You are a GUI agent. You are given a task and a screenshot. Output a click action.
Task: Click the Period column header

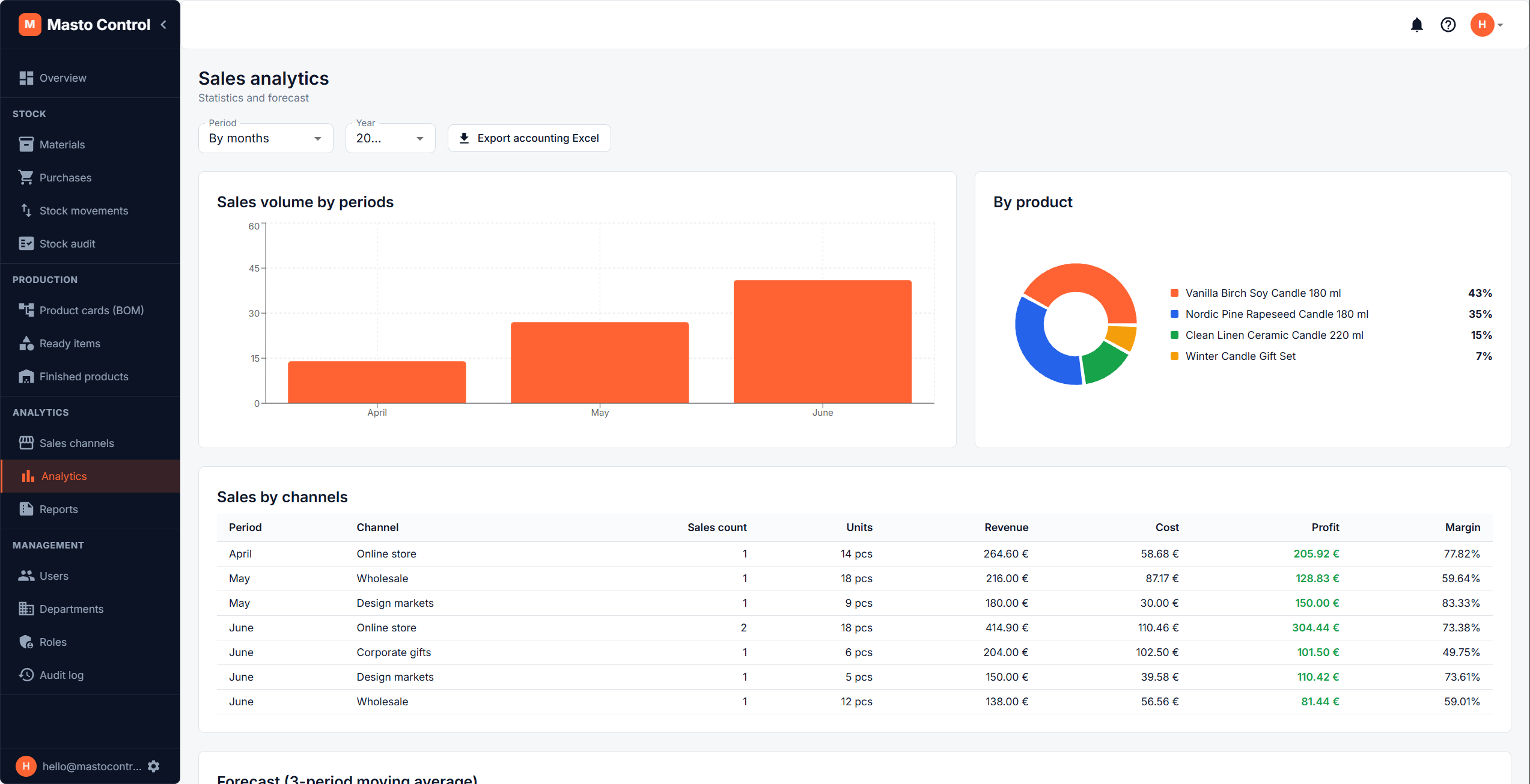coord(245,527)
